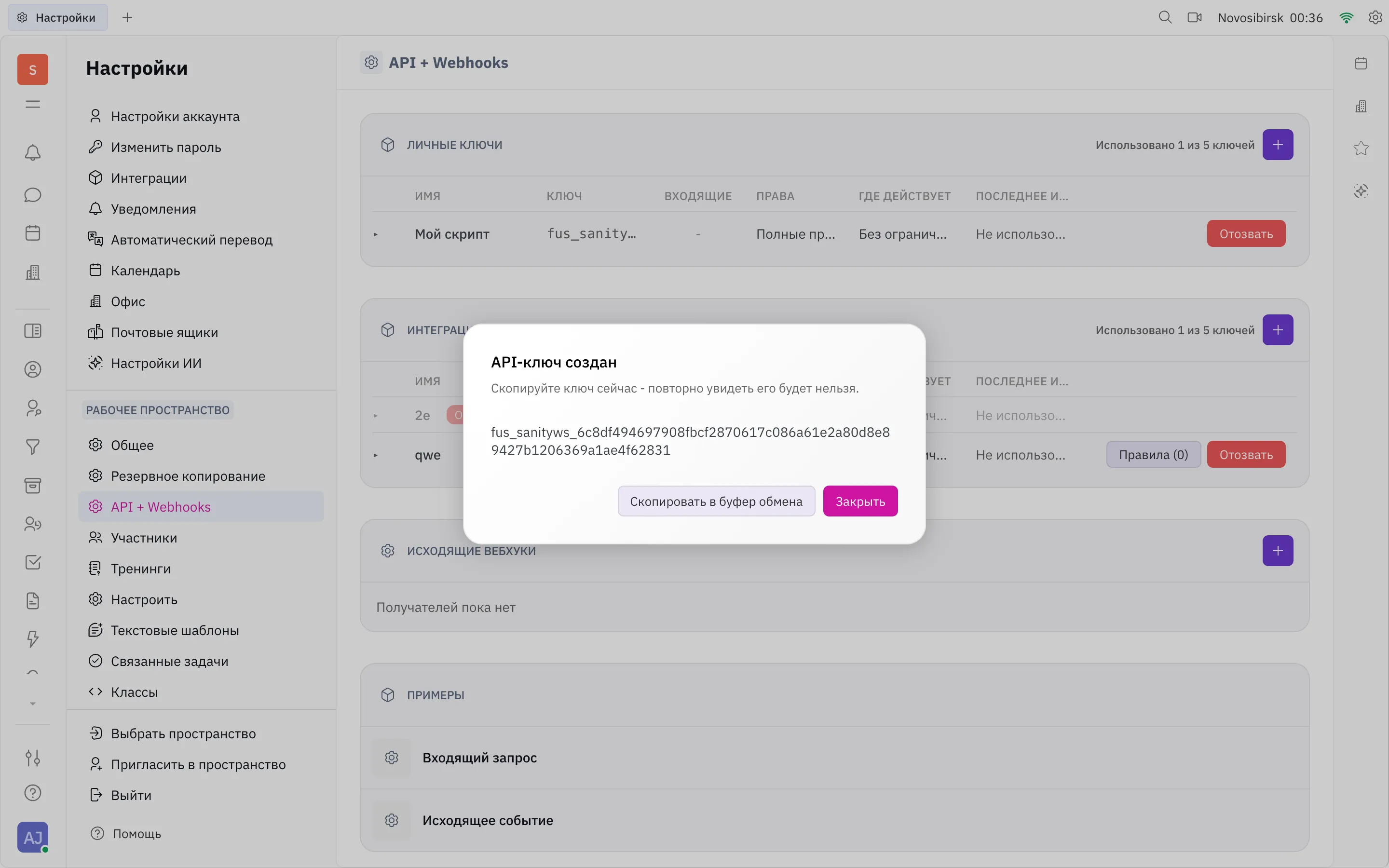The image size is (1389, 868).
Task: Open Правила (0) for qwe key
Action: tap(1153, 455)
